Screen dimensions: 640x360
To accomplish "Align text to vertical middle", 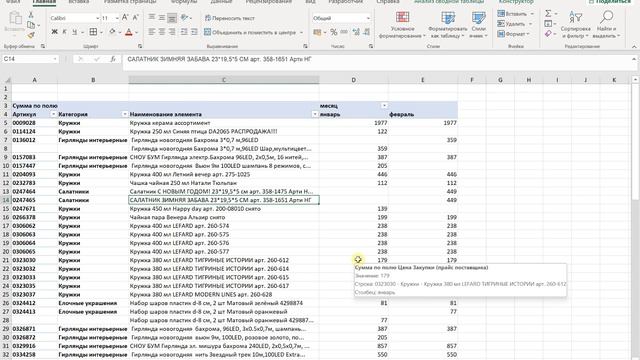I will (162, 18).
